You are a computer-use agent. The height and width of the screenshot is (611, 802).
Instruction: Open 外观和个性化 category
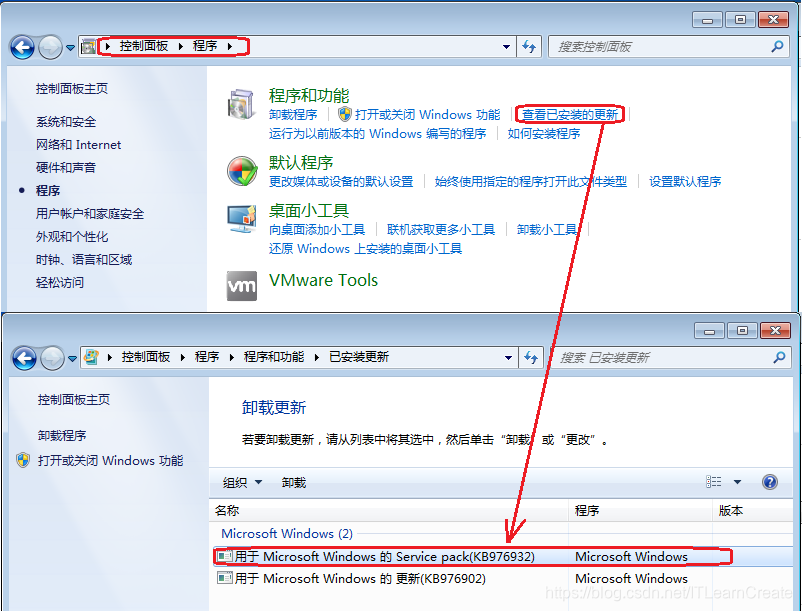72,237
